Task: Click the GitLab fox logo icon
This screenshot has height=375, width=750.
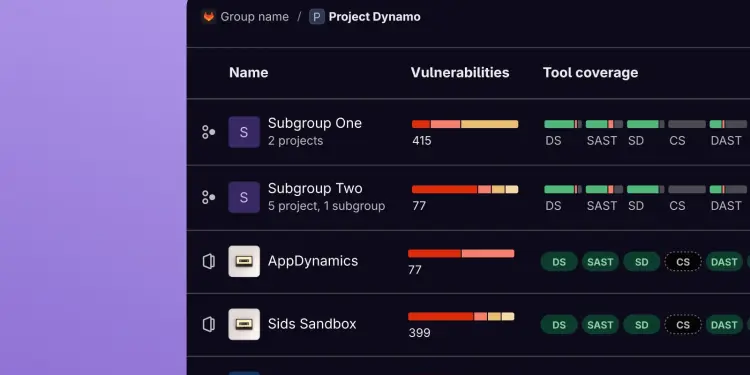Action: (209, 17)
